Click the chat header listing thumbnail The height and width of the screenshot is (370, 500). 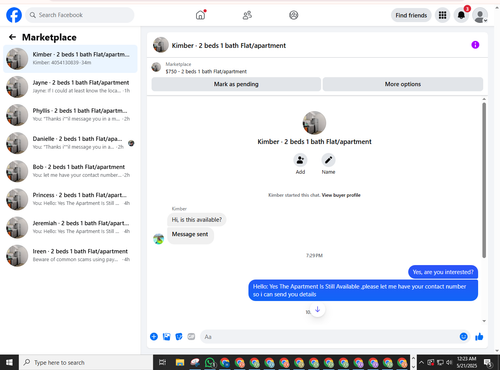pyautogui.click(x=161, y=45)
